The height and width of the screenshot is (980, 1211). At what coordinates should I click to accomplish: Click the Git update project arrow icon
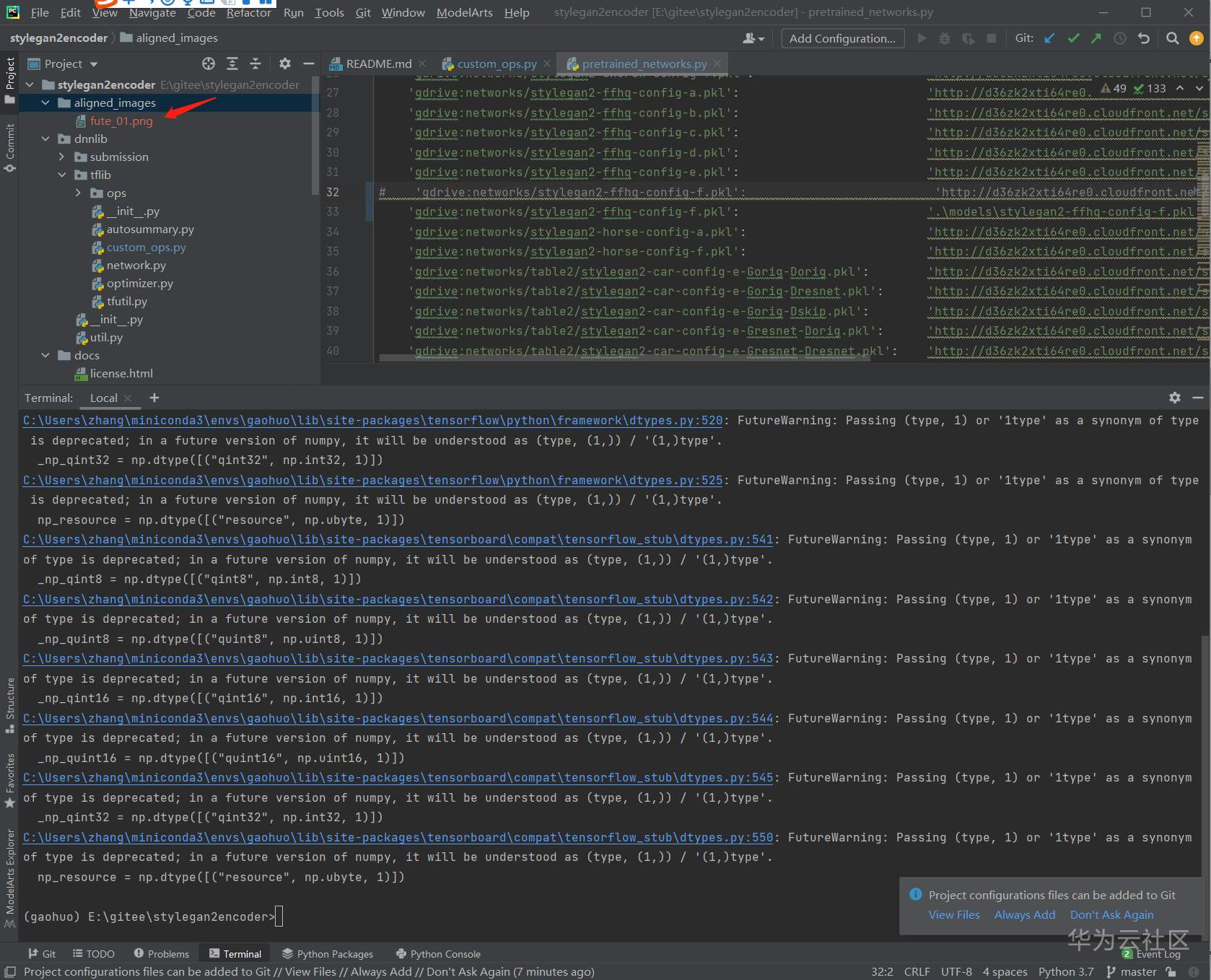[1049, 38]
